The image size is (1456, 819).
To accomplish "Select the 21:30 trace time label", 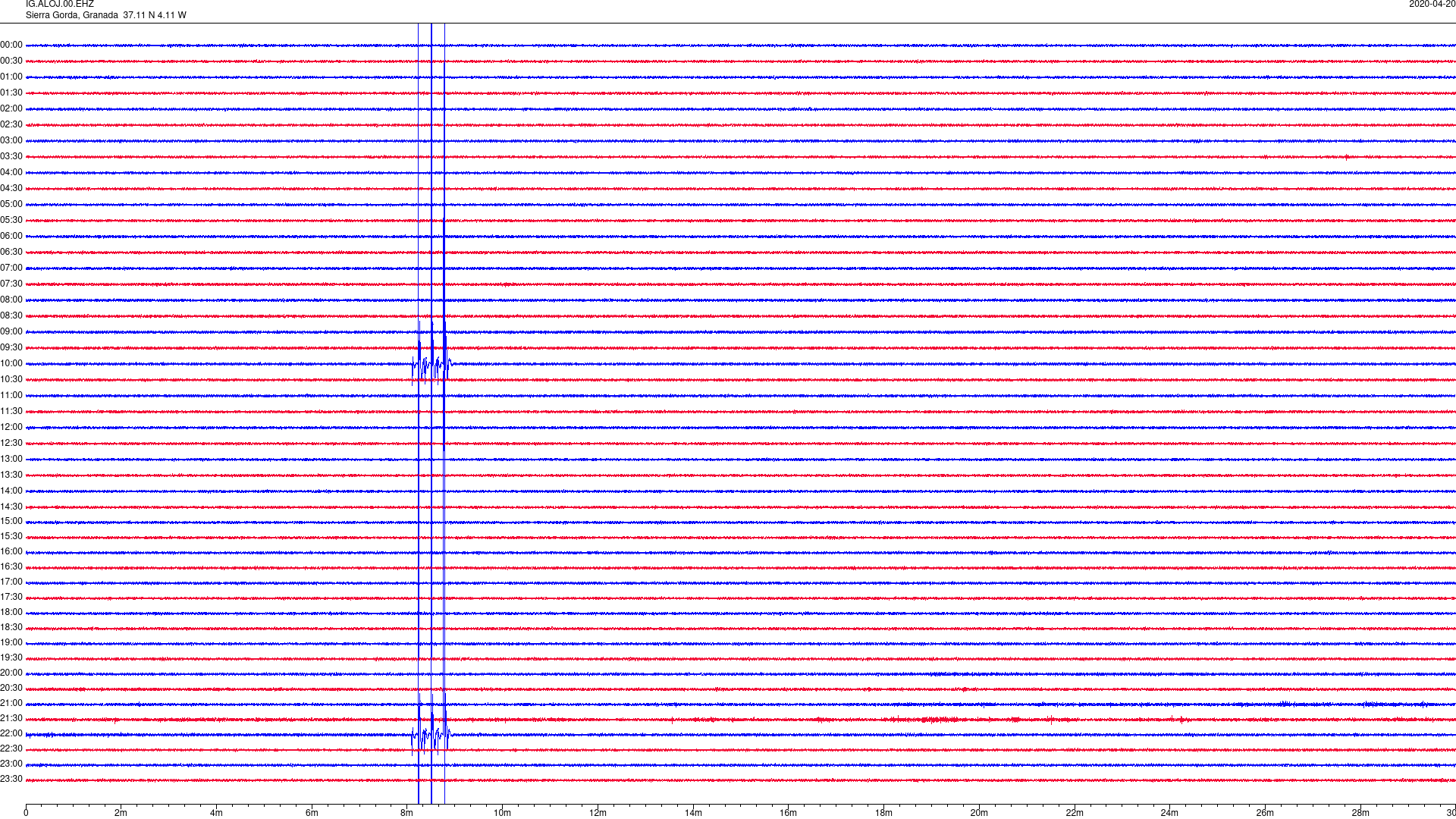I will (x=11, y=719).
